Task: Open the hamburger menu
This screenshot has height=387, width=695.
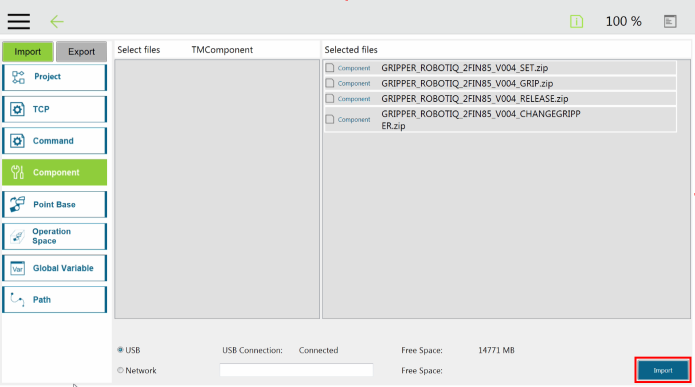Action: coord(19,21)
